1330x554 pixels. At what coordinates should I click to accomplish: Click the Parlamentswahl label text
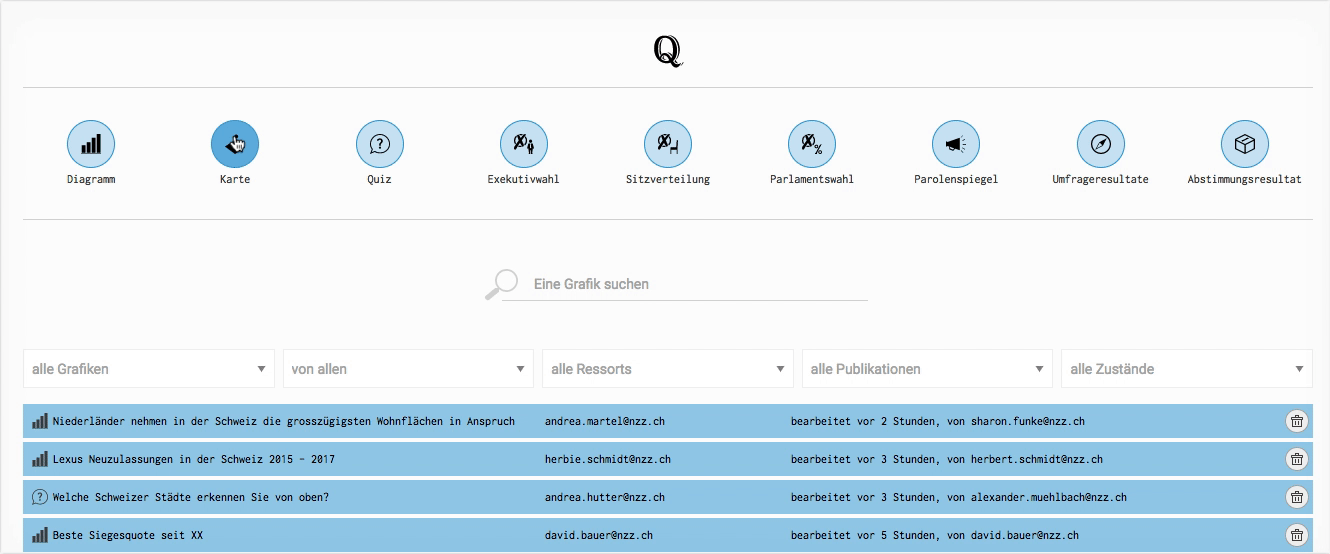click(812, 180)
